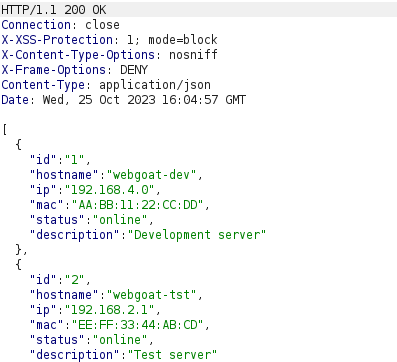Viewport: 397px width, 362px height.
Task: Select the hostname webgoat-tst value
Action: 151,295
